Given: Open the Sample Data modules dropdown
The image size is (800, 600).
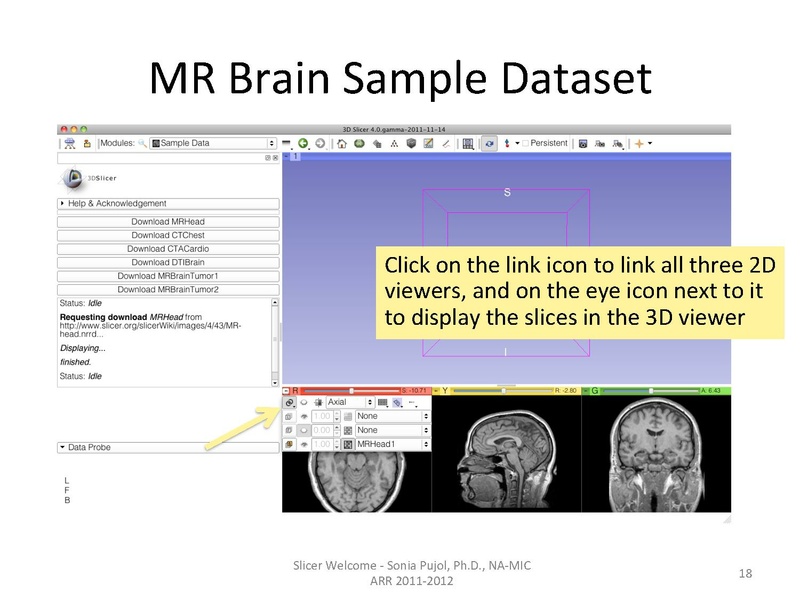Looking at the screenshot, I should point(212,144).
